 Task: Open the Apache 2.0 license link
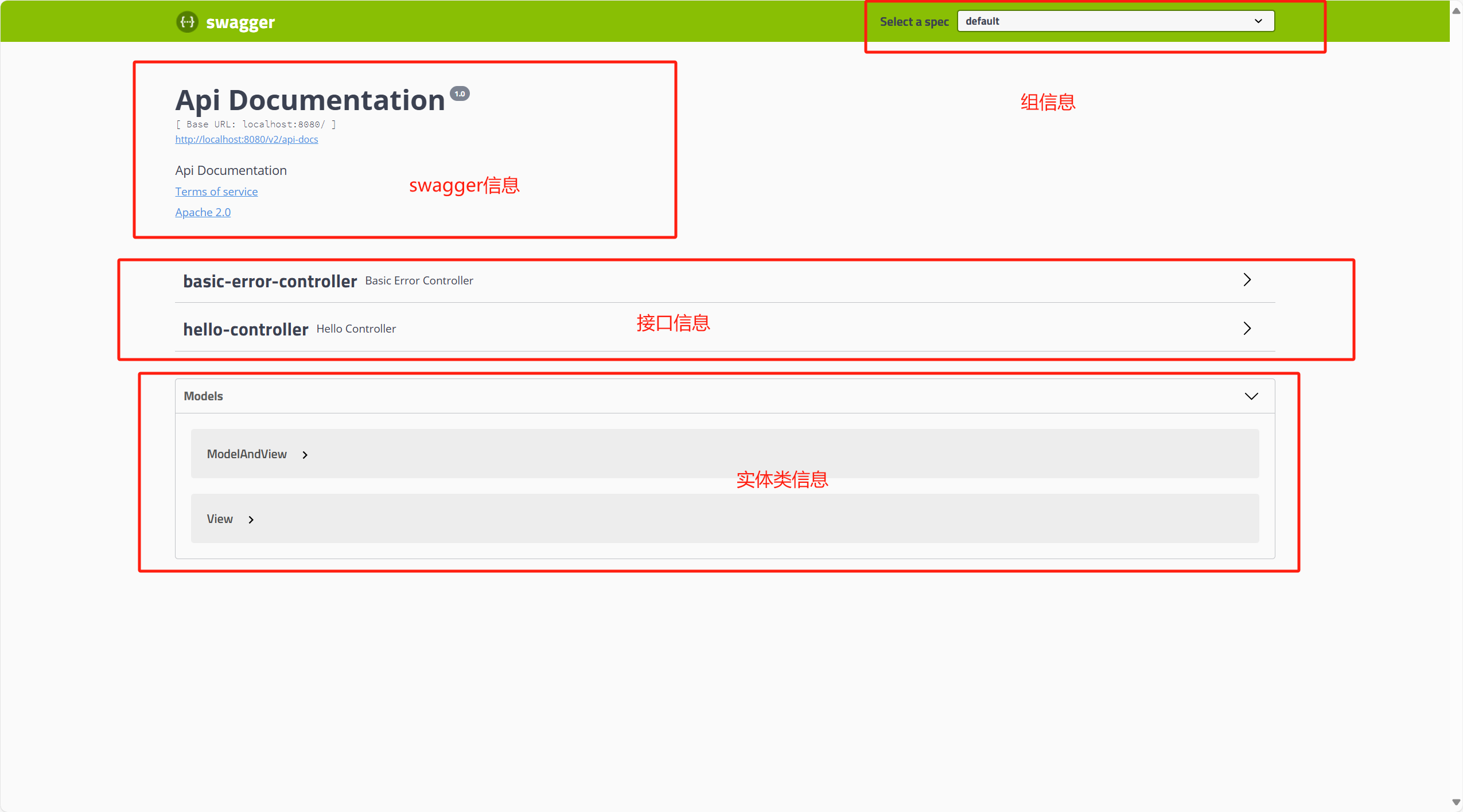[x=203, y=212]
